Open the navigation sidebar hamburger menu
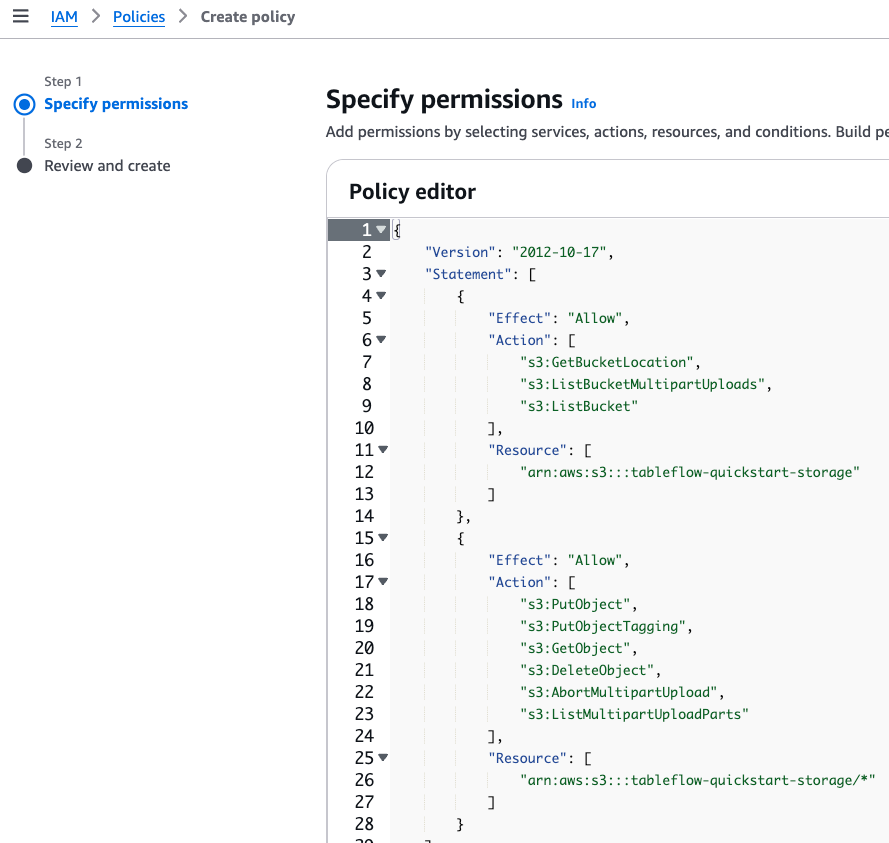This screenshot has height=843, width=889. click(x=21, y=16)
